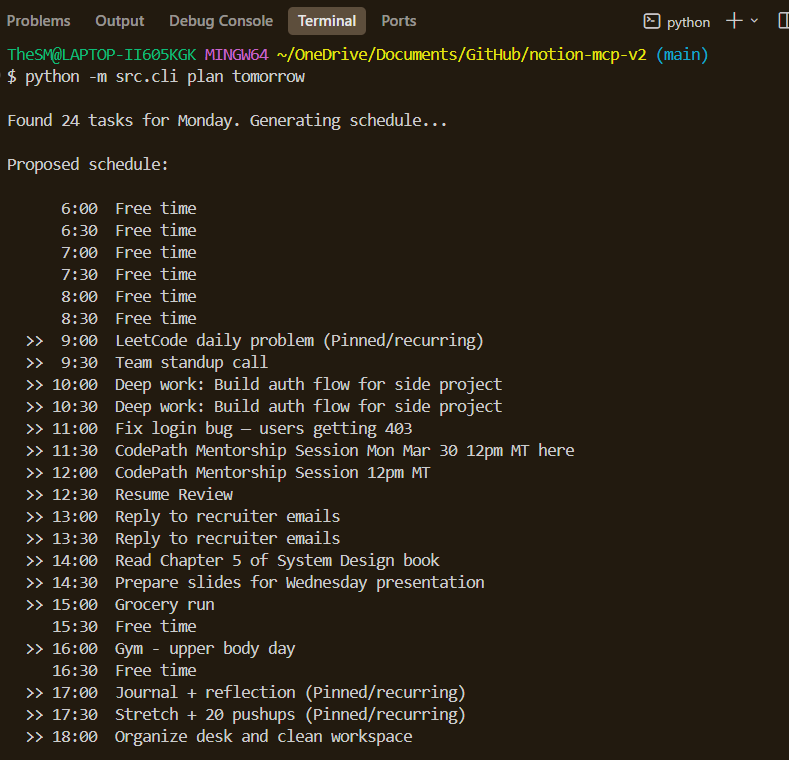Switch to the Debug Console tab
Screen dimensions: 789x760
coord(221,21)
